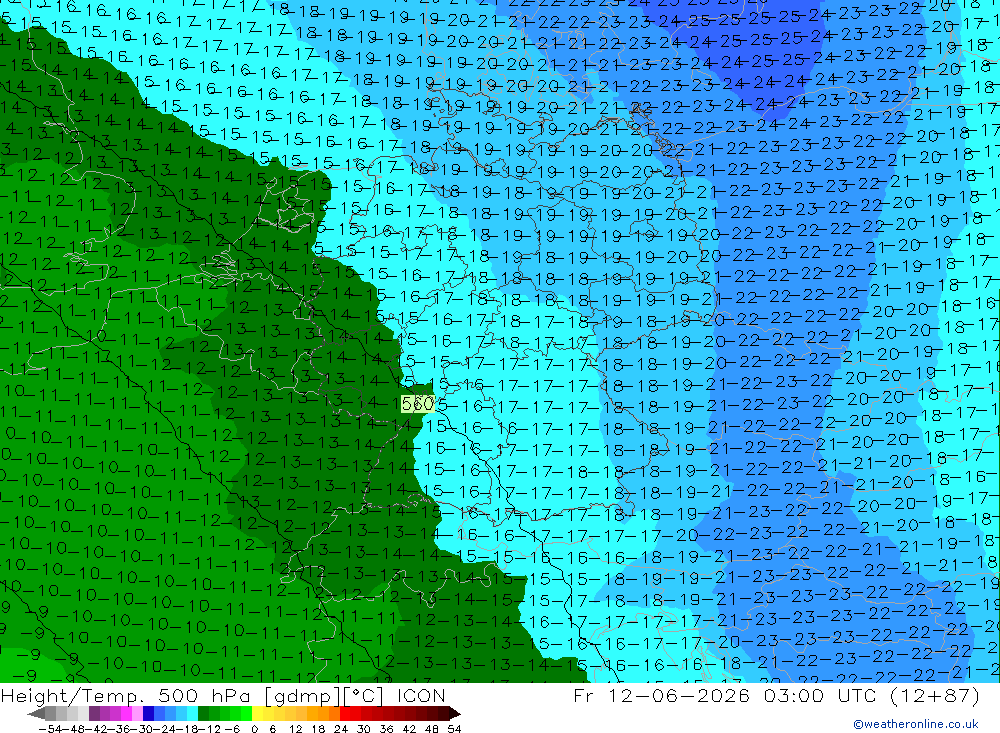Image resolution: width=1000 pixels, height=733 pixels.
Task: Pick the bright yellow legend swatch at 0
Action: [257, 714]
